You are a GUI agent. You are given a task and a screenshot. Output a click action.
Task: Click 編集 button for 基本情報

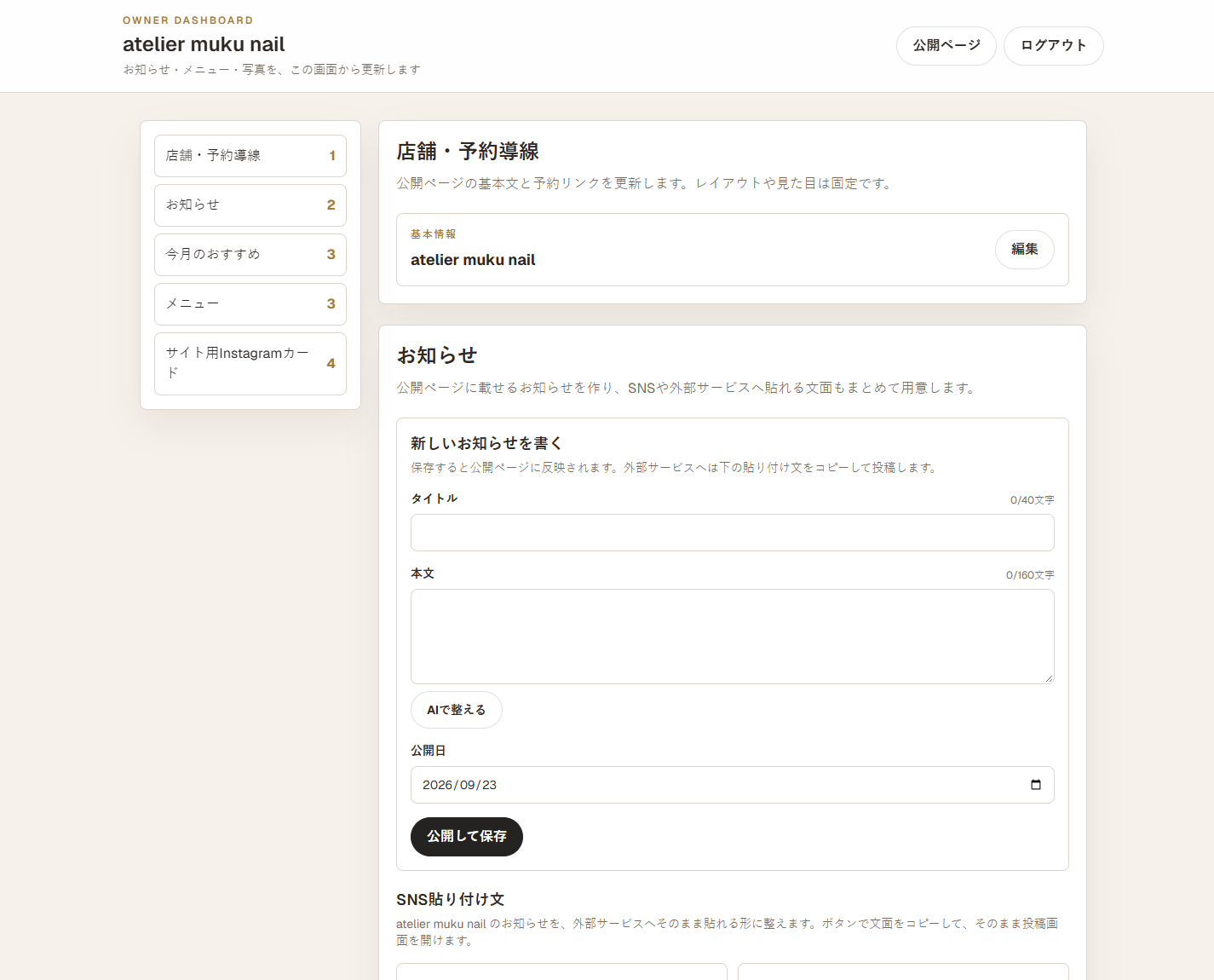click(1025, 250)
